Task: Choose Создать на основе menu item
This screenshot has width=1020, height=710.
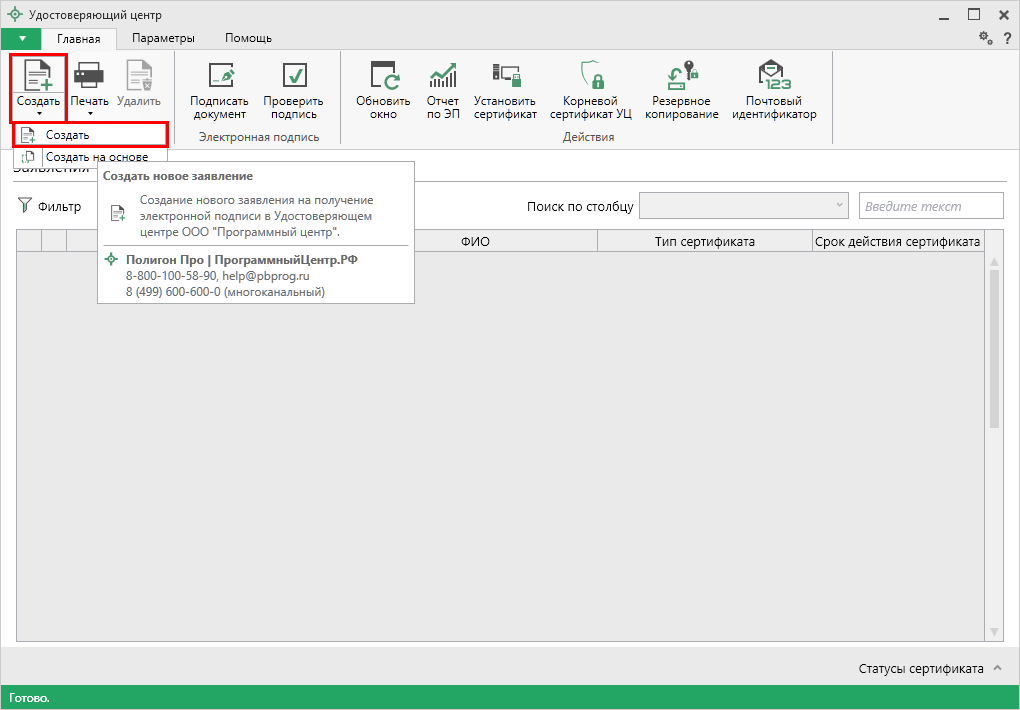Action: coord(96,157)
